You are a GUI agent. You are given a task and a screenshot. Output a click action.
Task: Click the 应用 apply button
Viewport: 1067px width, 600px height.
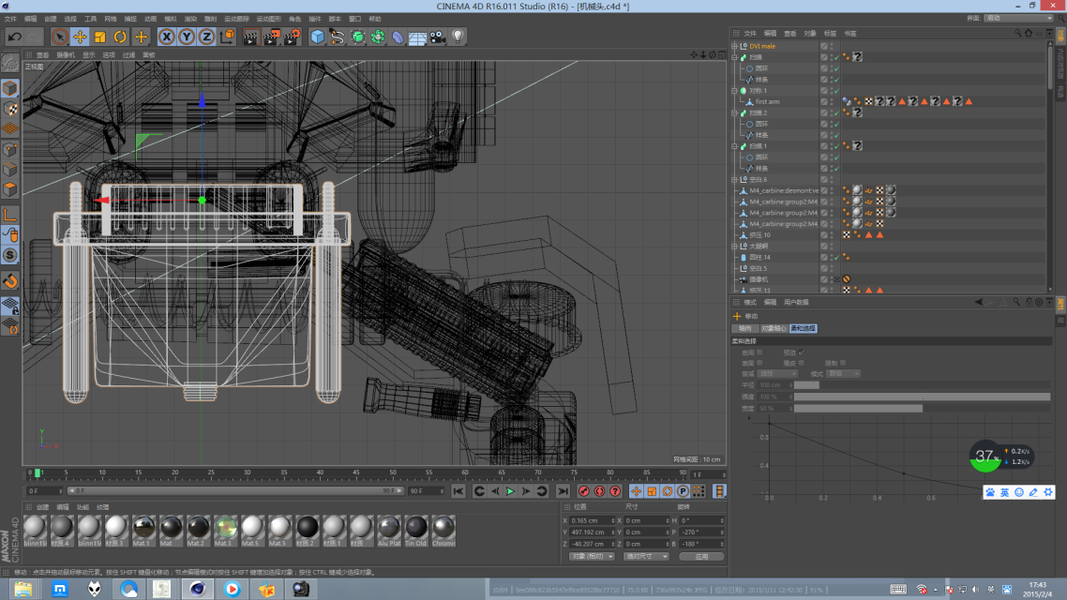click(x=701, y=556)
